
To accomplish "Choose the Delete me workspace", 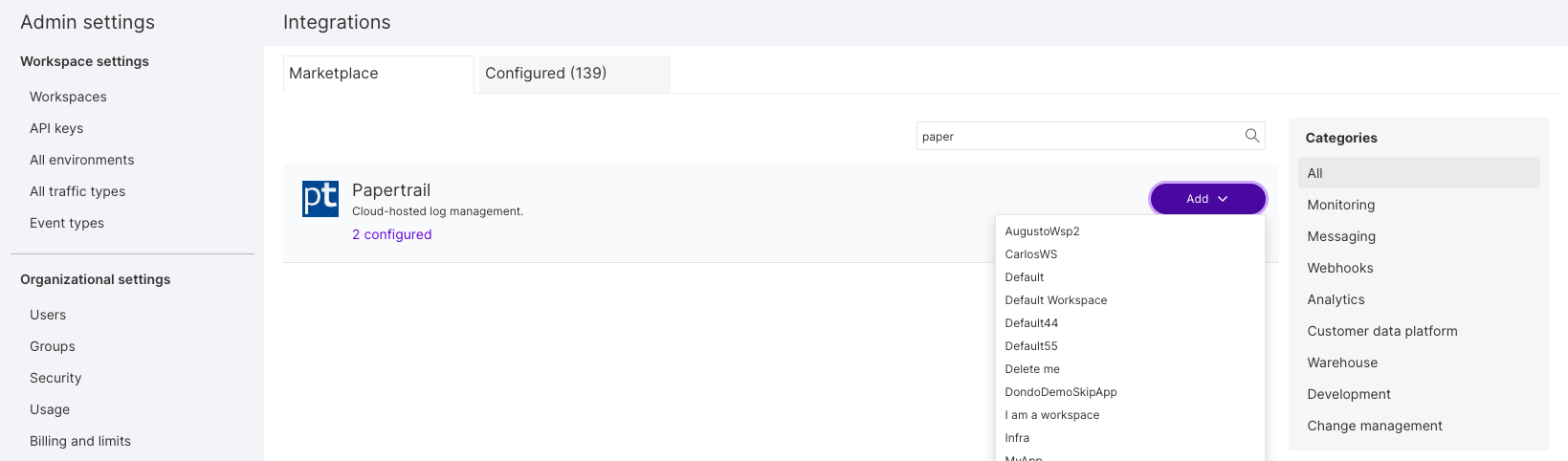I will pyautogui.click(x=1031, y=369).
